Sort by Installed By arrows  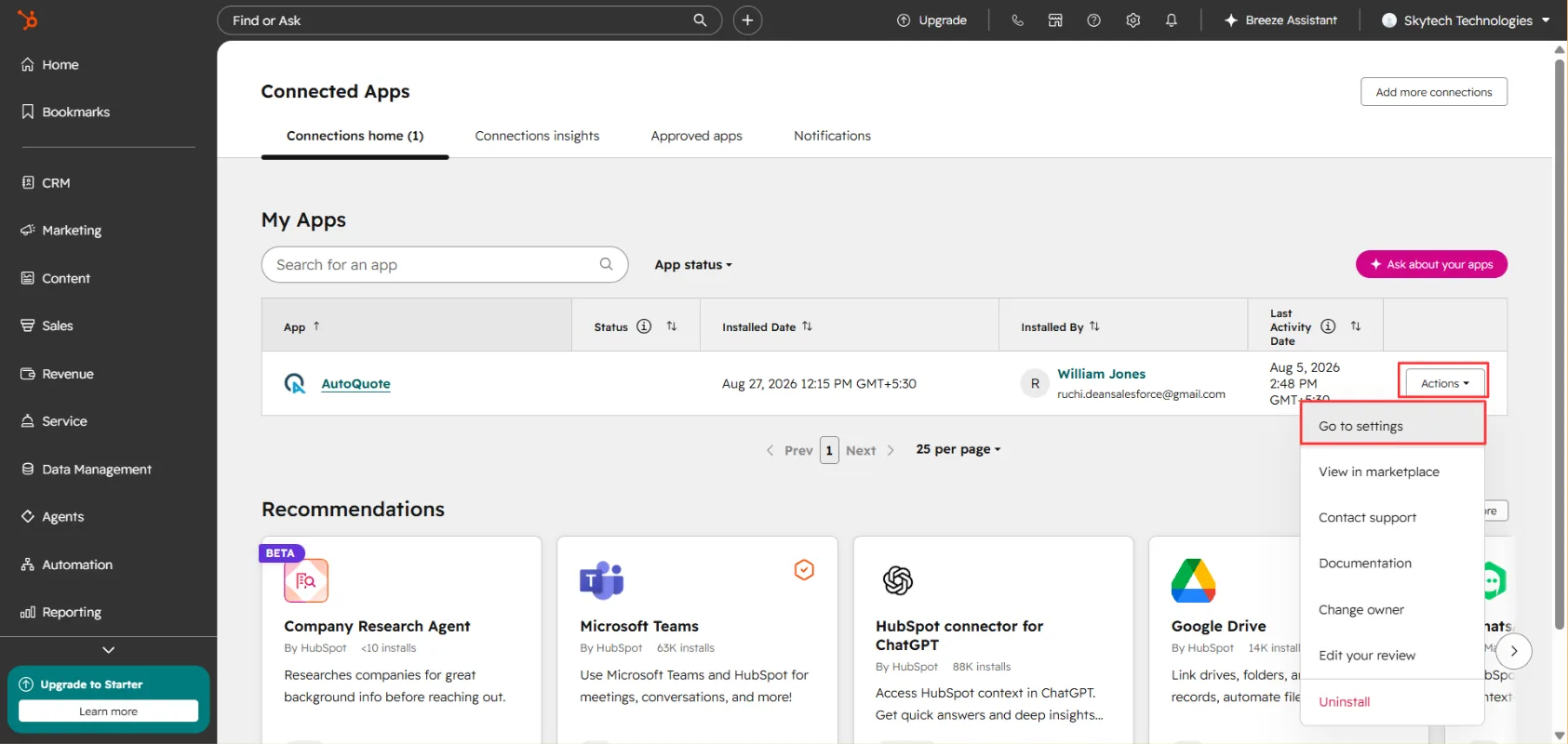[1094, 326]
